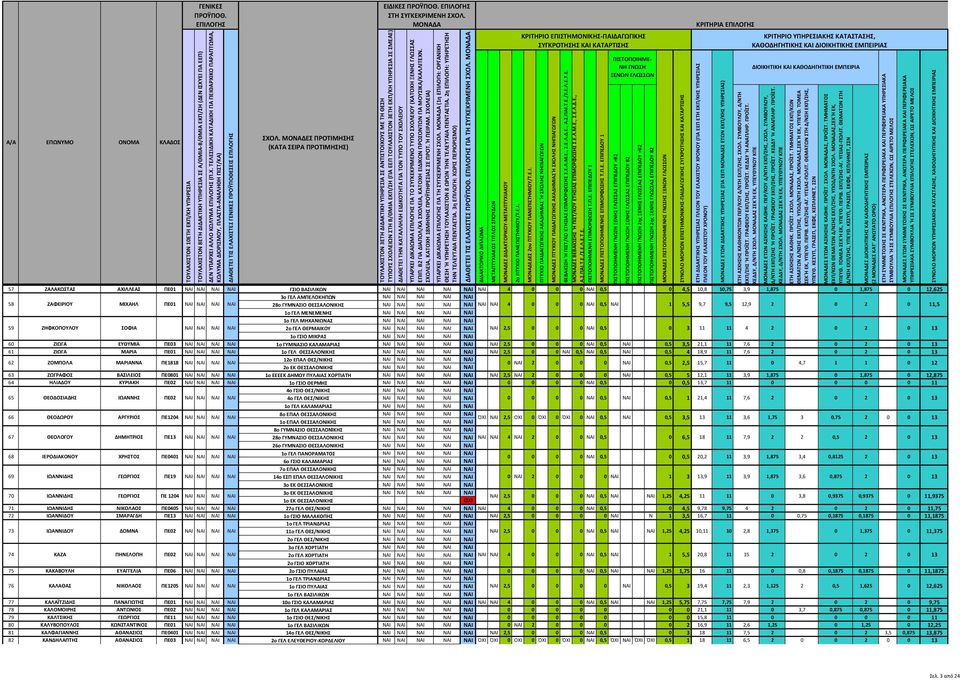Click first name ΑΡΓΥΡΙΟΣ
The image size is (960, 680).
(x=129, y=417)
